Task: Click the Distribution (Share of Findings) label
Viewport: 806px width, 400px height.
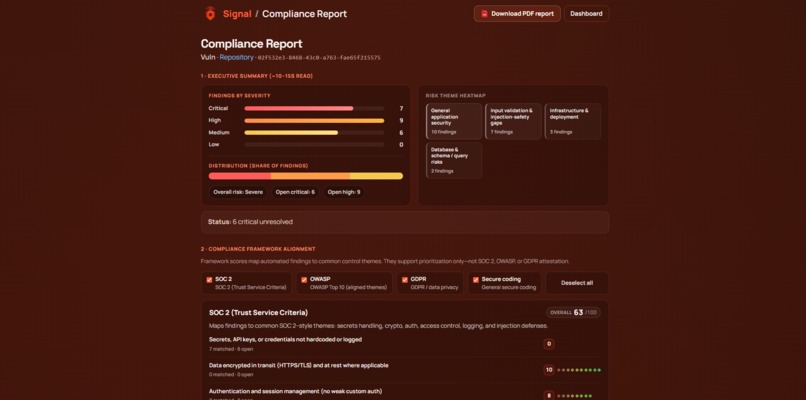Action: (259, 166)
